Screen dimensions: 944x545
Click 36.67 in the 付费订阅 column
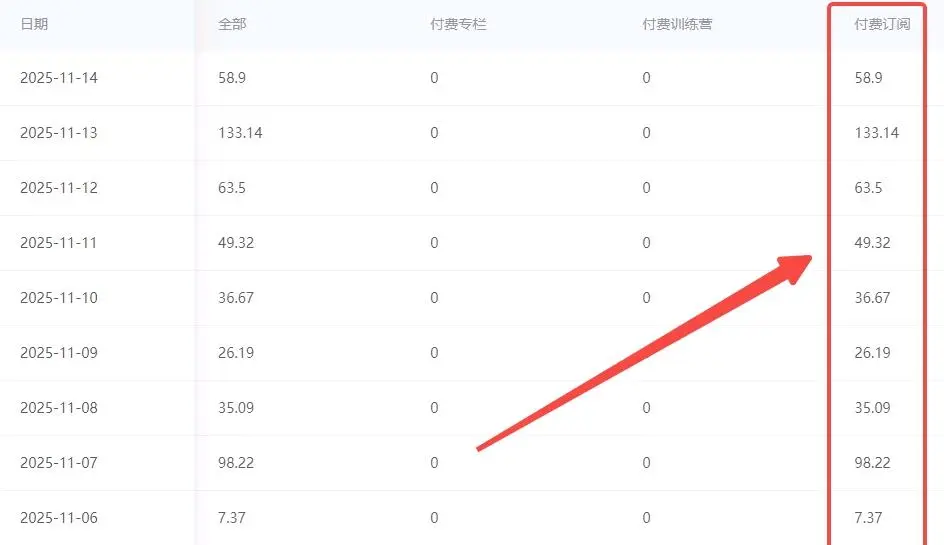873,298
